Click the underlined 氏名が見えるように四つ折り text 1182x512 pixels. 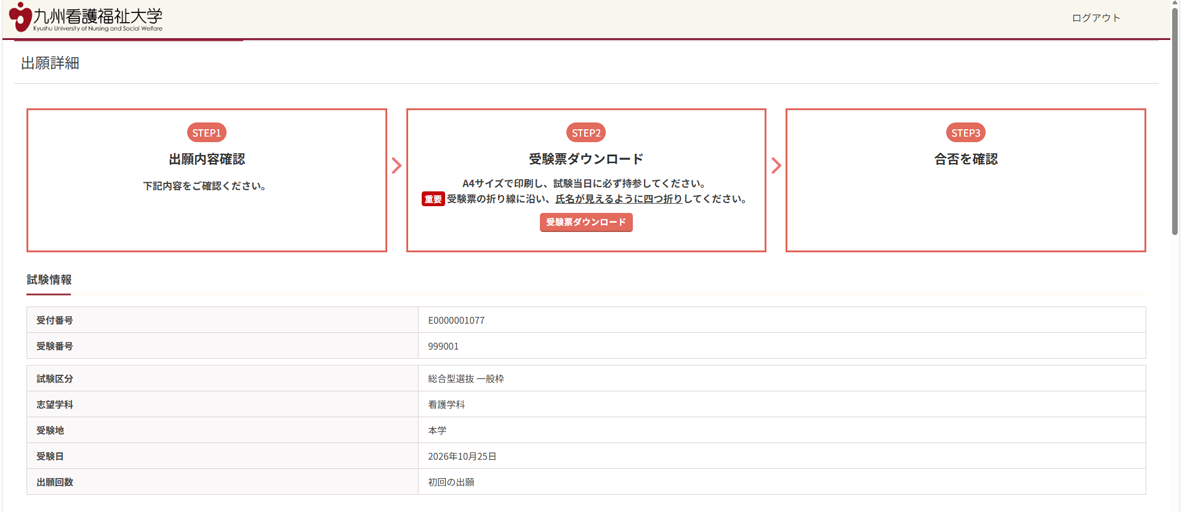pyautogui.click(x=618, y=200)
